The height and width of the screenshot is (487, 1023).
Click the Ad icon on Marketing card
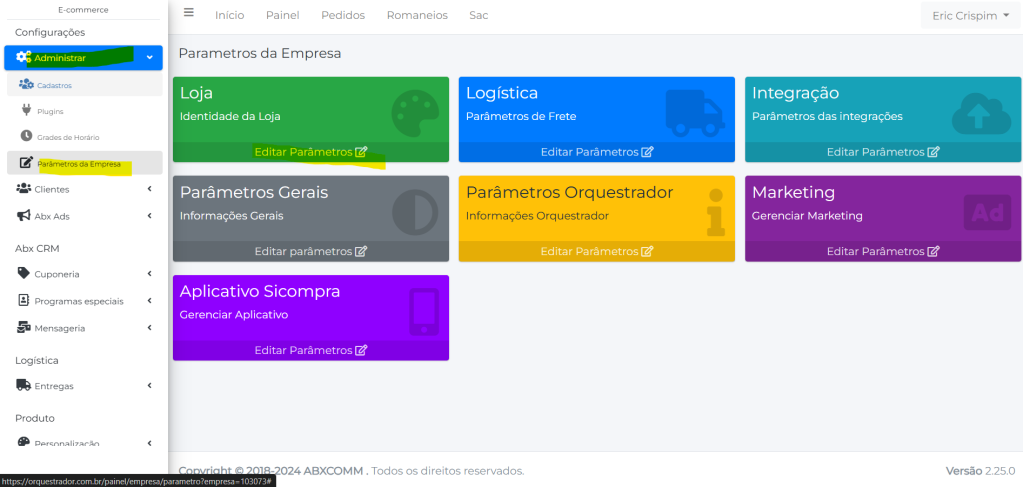point(986,211)
